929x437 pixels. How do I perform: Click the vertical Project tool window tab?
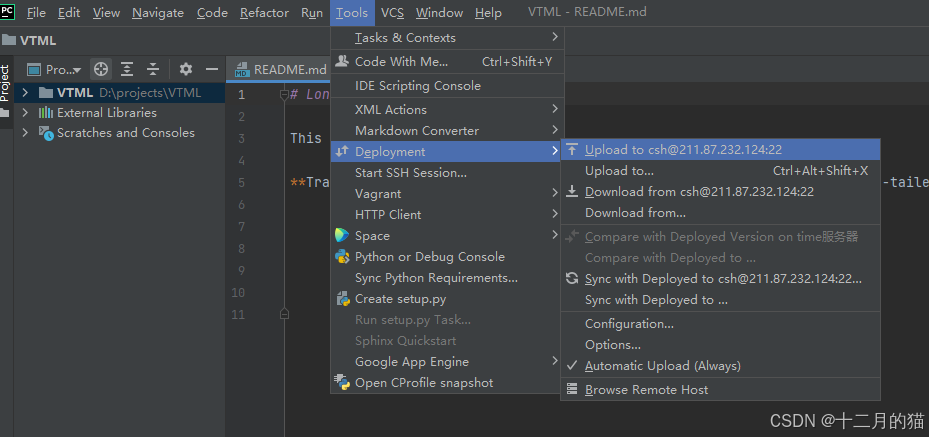tap(5, 83)
